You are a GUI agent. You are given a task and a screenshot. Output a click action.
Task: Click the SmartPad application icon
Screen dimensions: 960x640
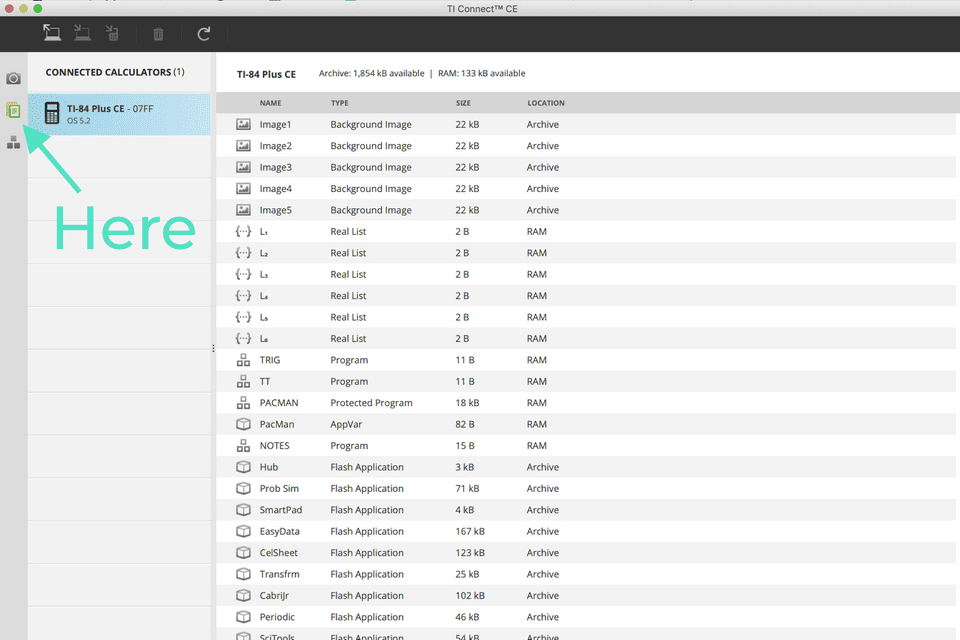[243, 510]
